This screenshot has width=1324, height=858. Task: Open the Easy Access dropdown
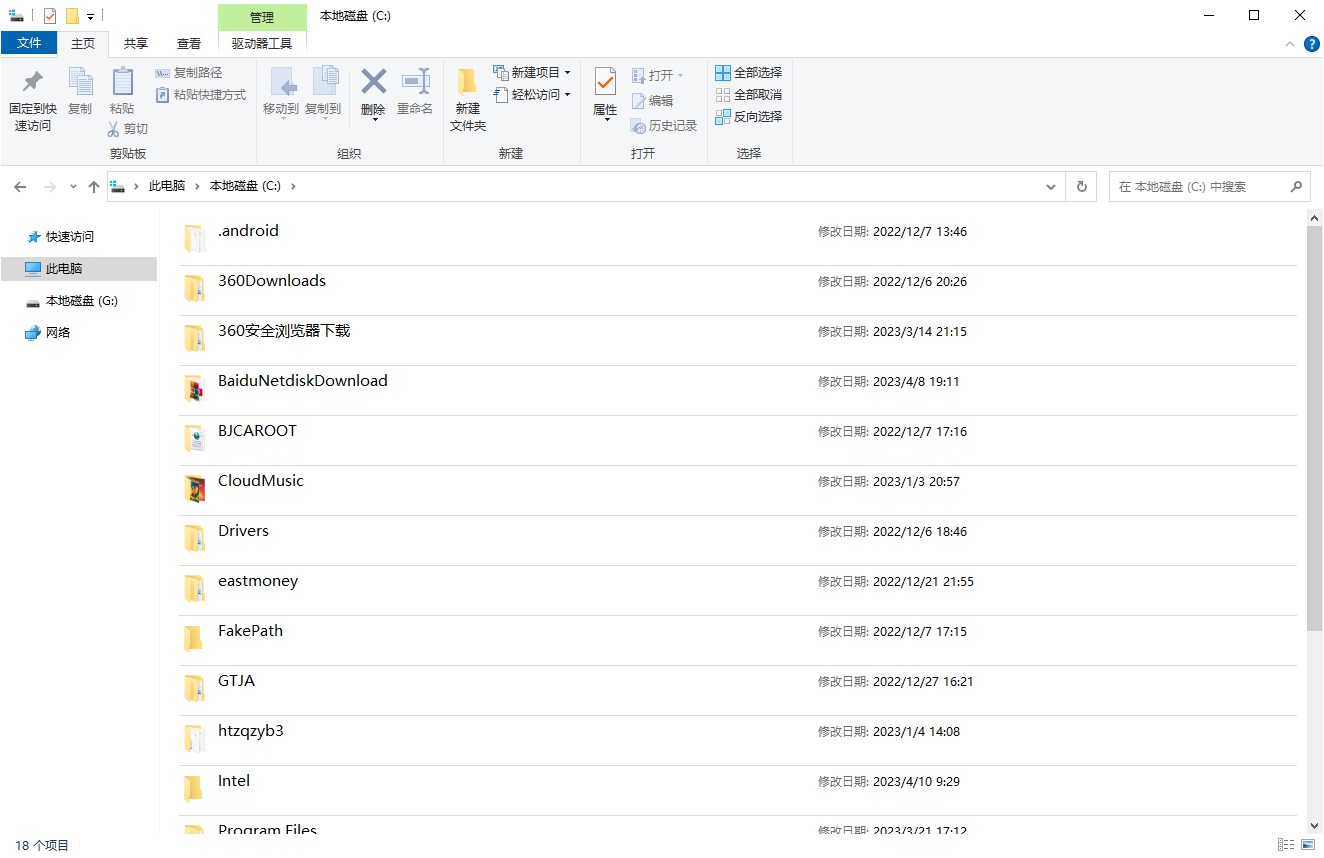[567, 95]
